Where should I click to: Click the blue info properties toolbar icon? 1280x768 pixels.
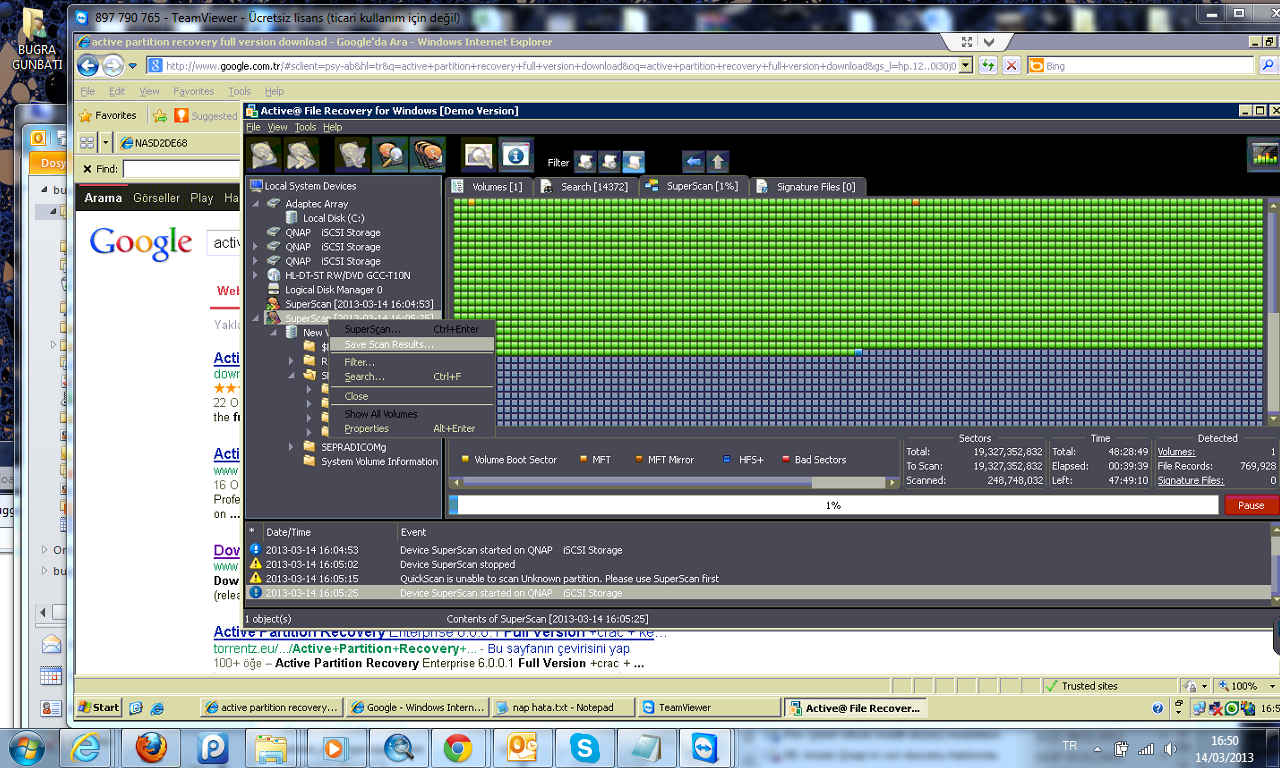click(516, 155)
